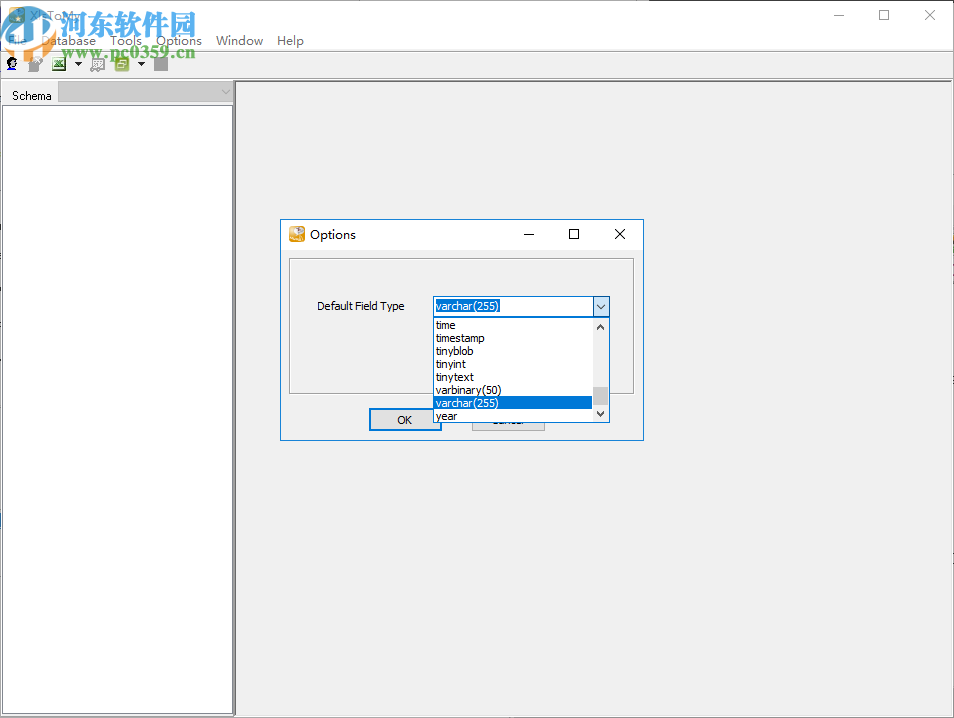This screenshot has width=954, height=718.
Task: Open the Database menu
Action: pyautogui.click(x=68, y=40)
